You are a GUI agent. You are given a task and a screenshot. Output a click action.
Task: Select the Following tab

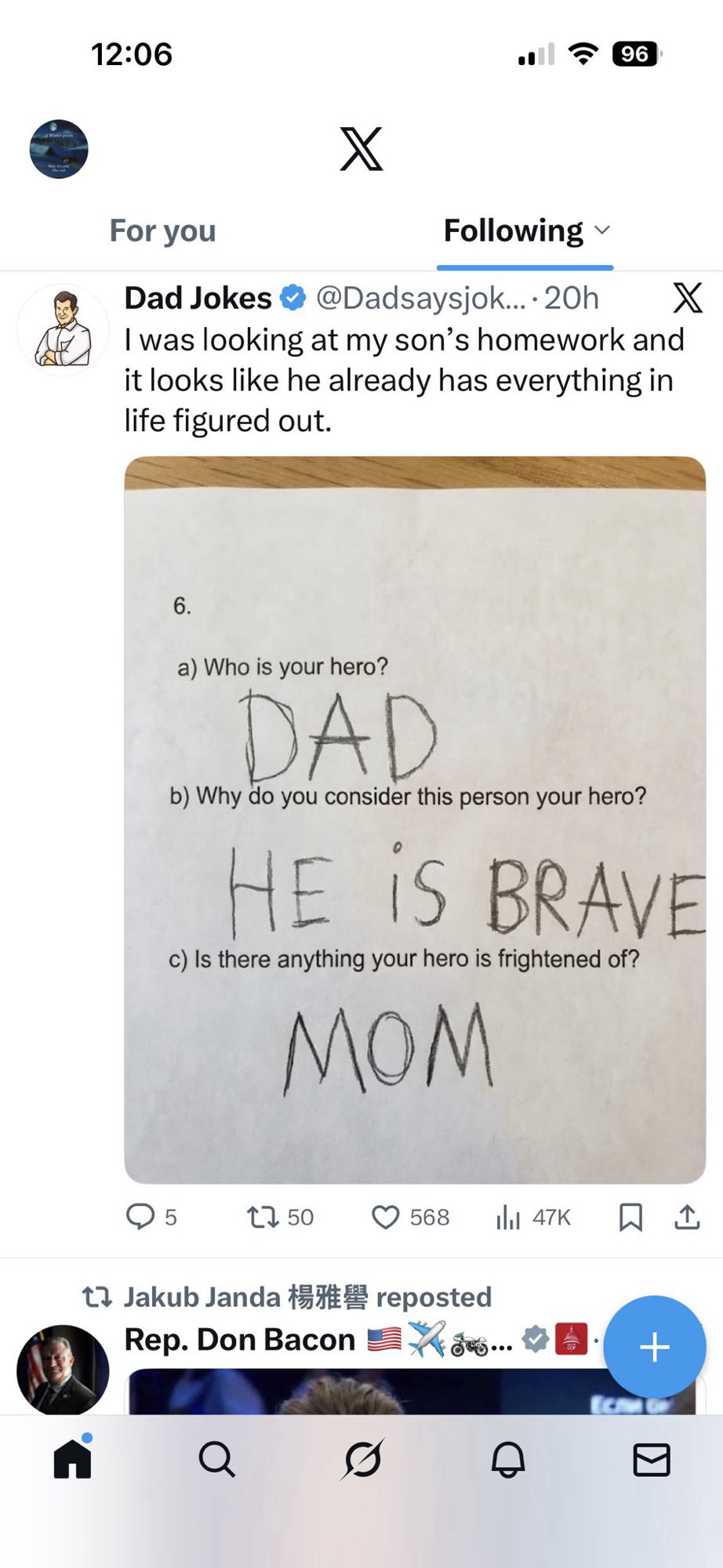point(513,230)
